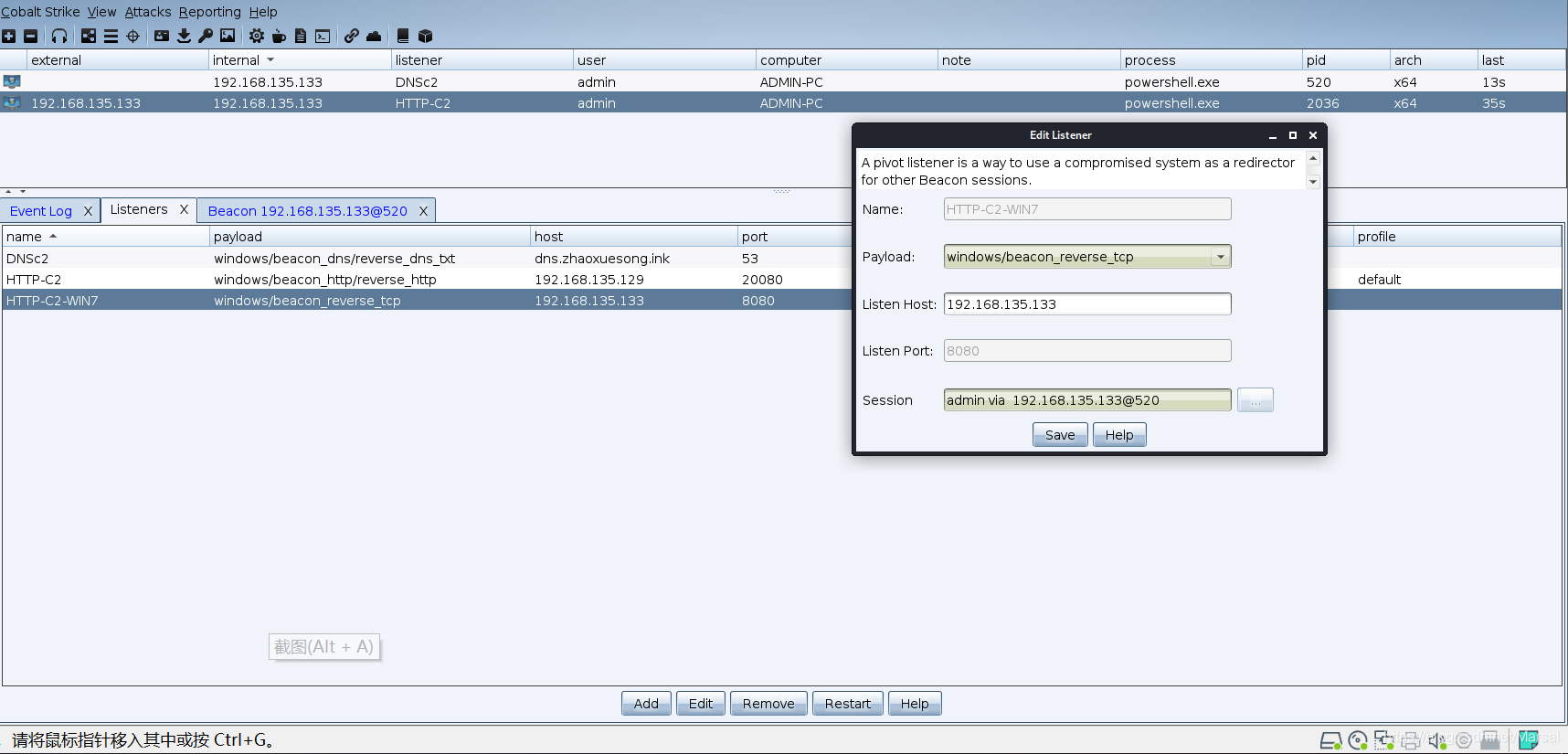Open the Credentials card icon
This screenshot has height=754, width=1568.
click(x=162, y=36)
